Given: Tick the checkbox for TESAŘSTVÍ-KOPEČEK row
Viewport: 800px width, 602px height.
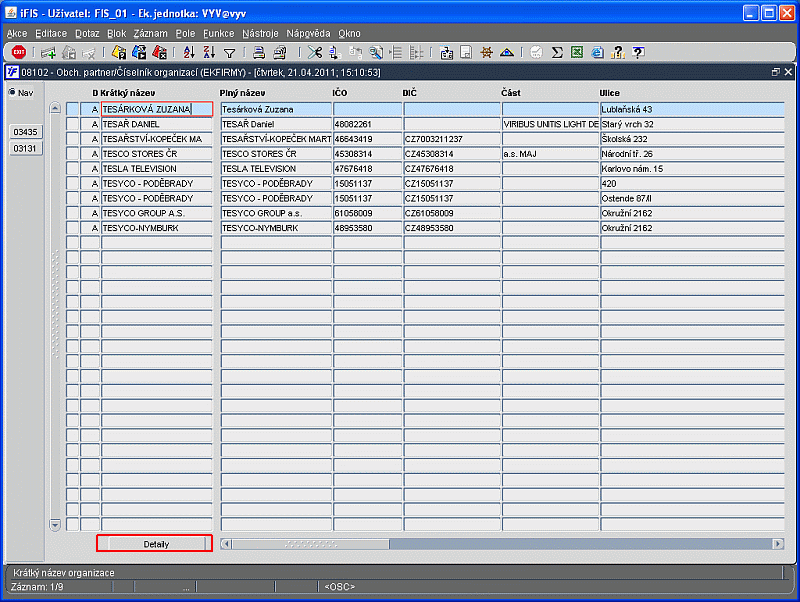Looking at the screenshot, I should point(72,139).
